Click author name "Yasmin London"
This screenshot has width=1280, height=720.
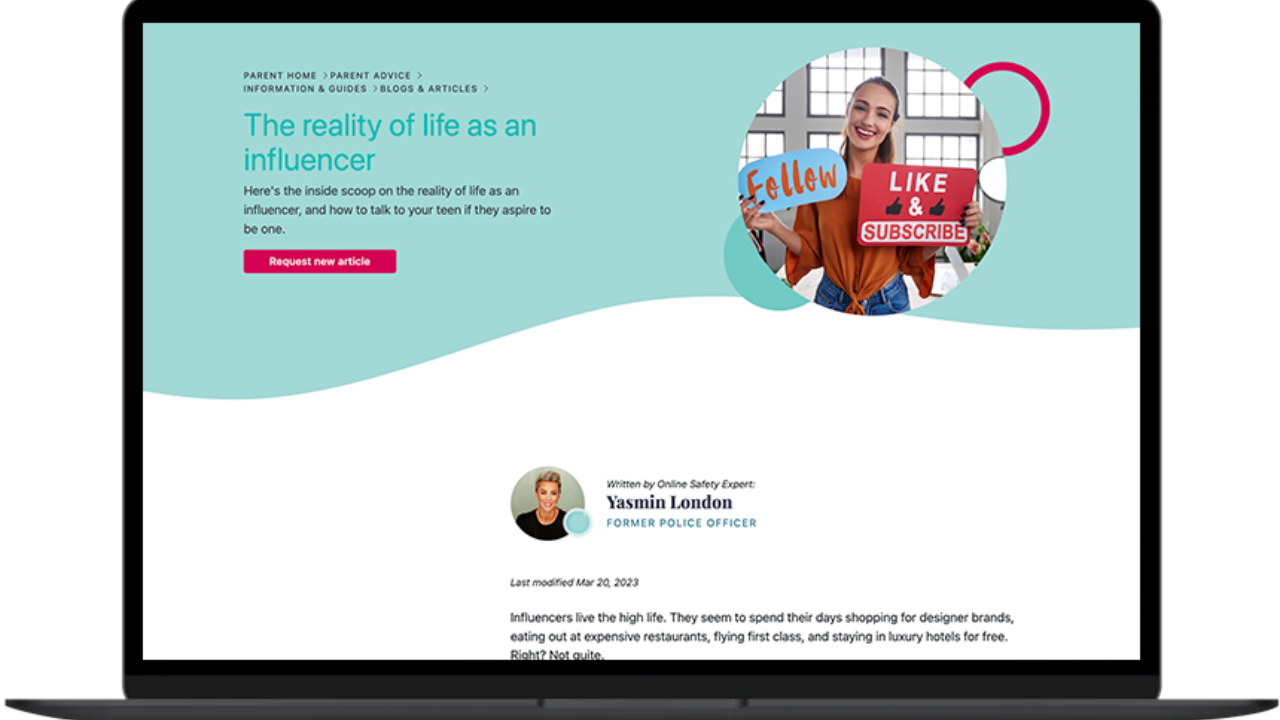pyautogui.click(x=669, y=502)
